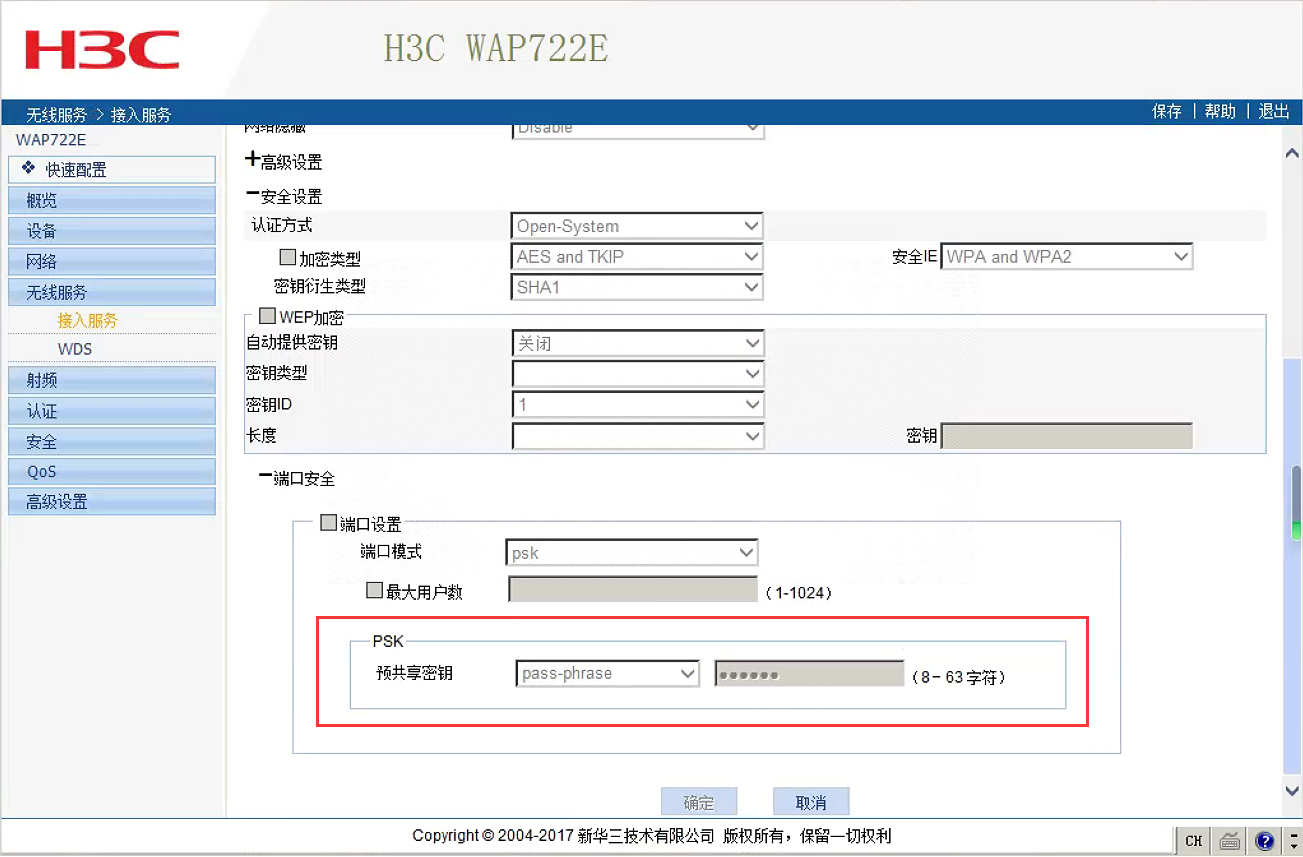The height and width of the screenshot is (857, 1303).
Task: Click the CH input language indicator
Action: point(1193,840)
